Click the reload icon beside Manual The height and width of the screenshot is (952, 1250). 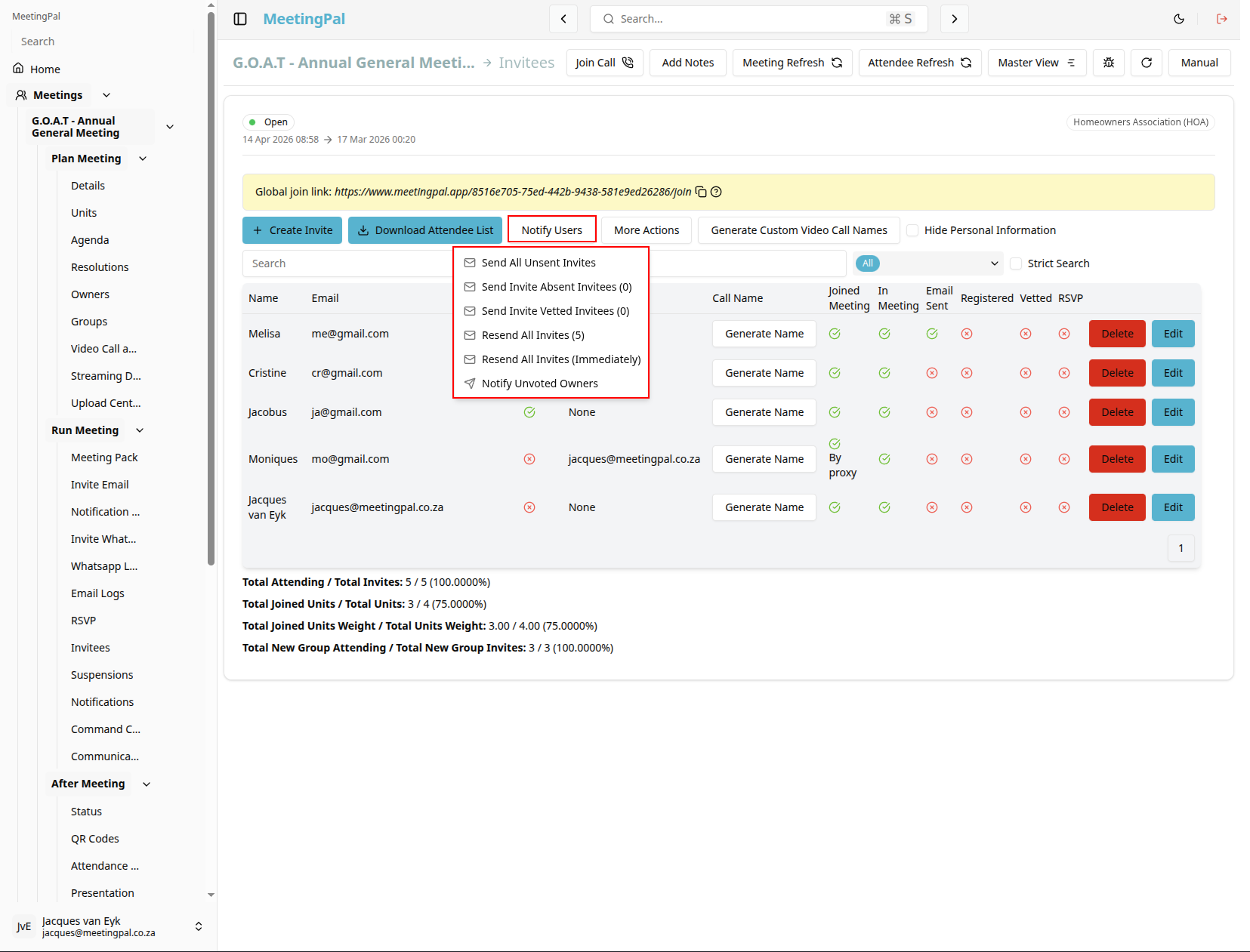coord(1147,63)
